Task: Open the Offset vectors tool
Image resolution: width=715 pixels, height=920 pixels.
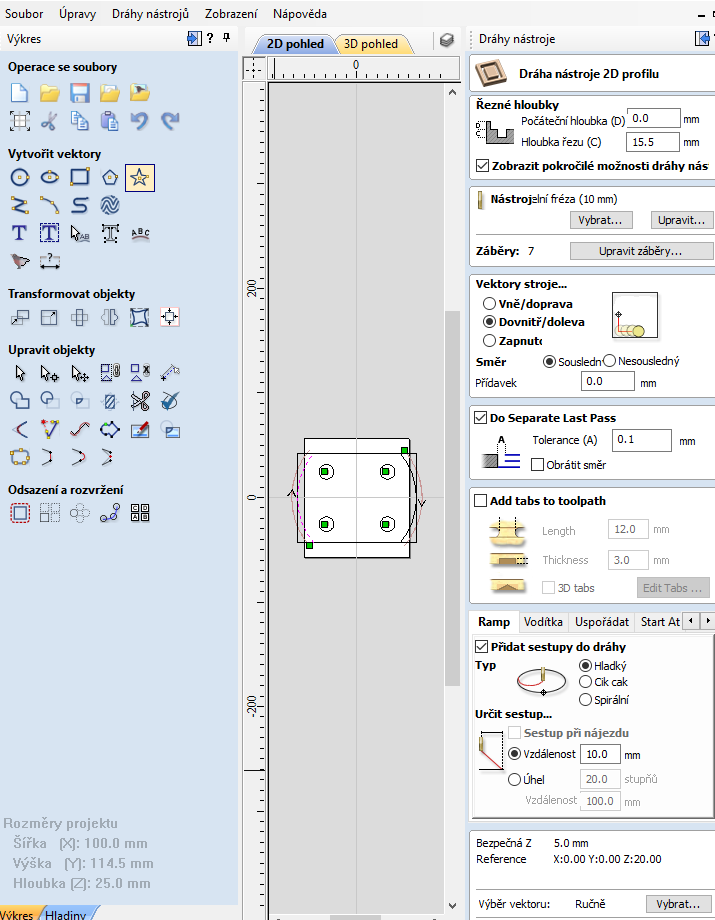Action: pos(19,513)
